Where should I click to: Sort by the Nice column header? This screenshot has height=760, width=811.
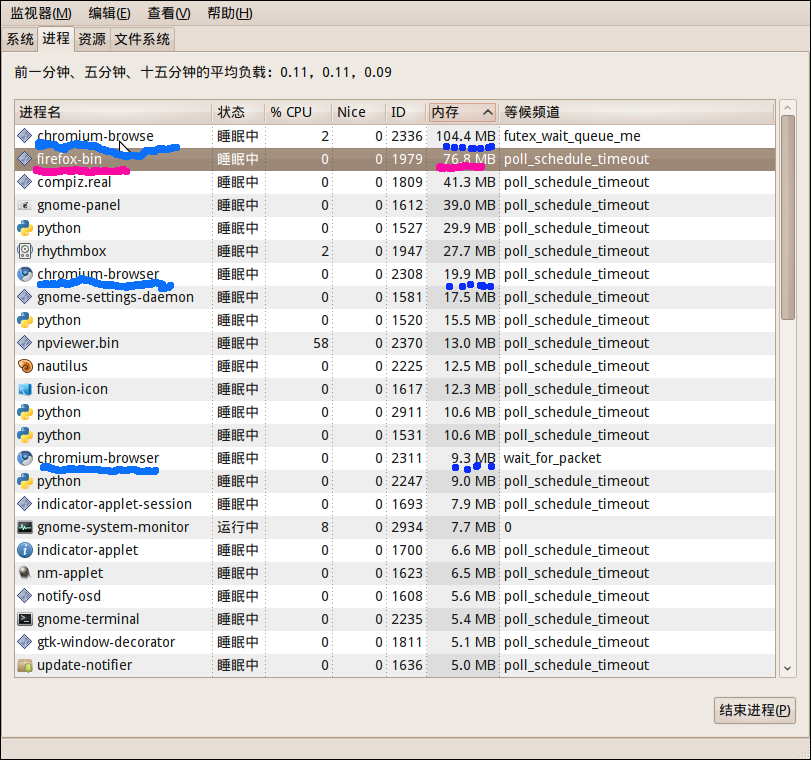click(359, 112)
